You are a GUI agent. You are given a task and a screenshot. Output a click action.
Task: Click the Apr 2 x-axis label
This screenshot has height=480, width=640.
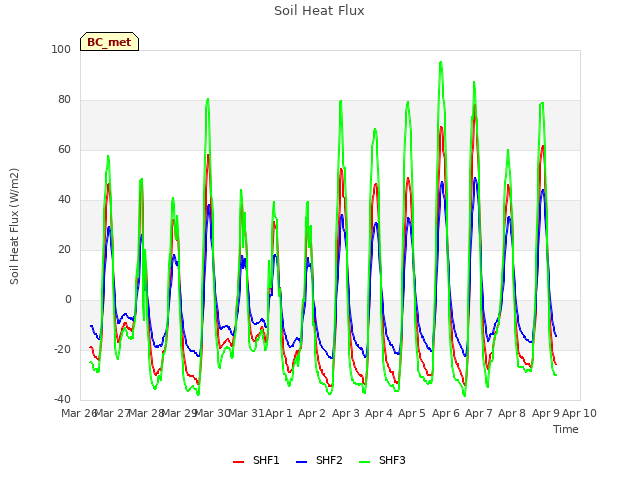[x=312, y=413]
